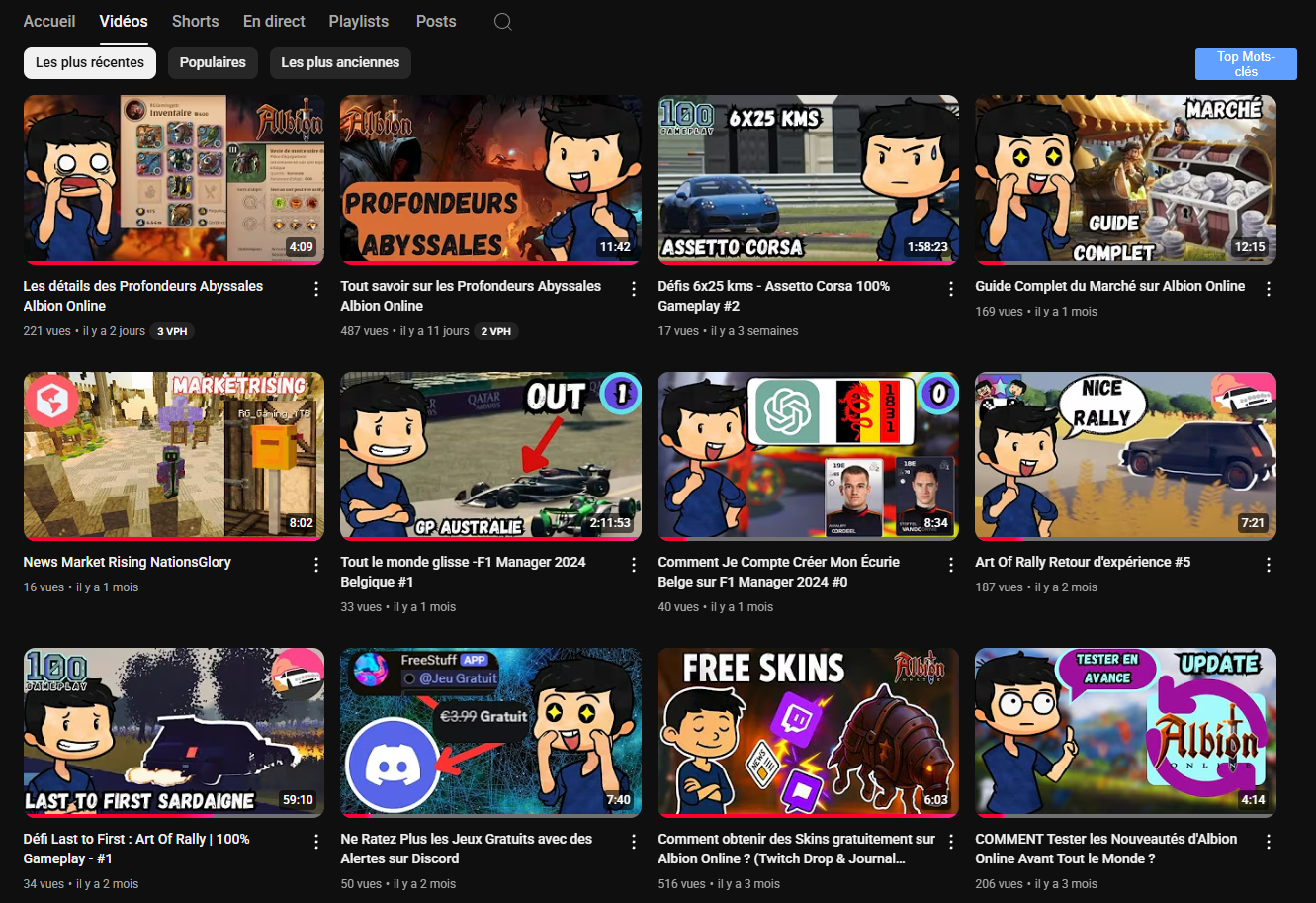Open options menu for Guide Complet du Marché
The image size is (1316, 903).
click(x=1269, y=289)
